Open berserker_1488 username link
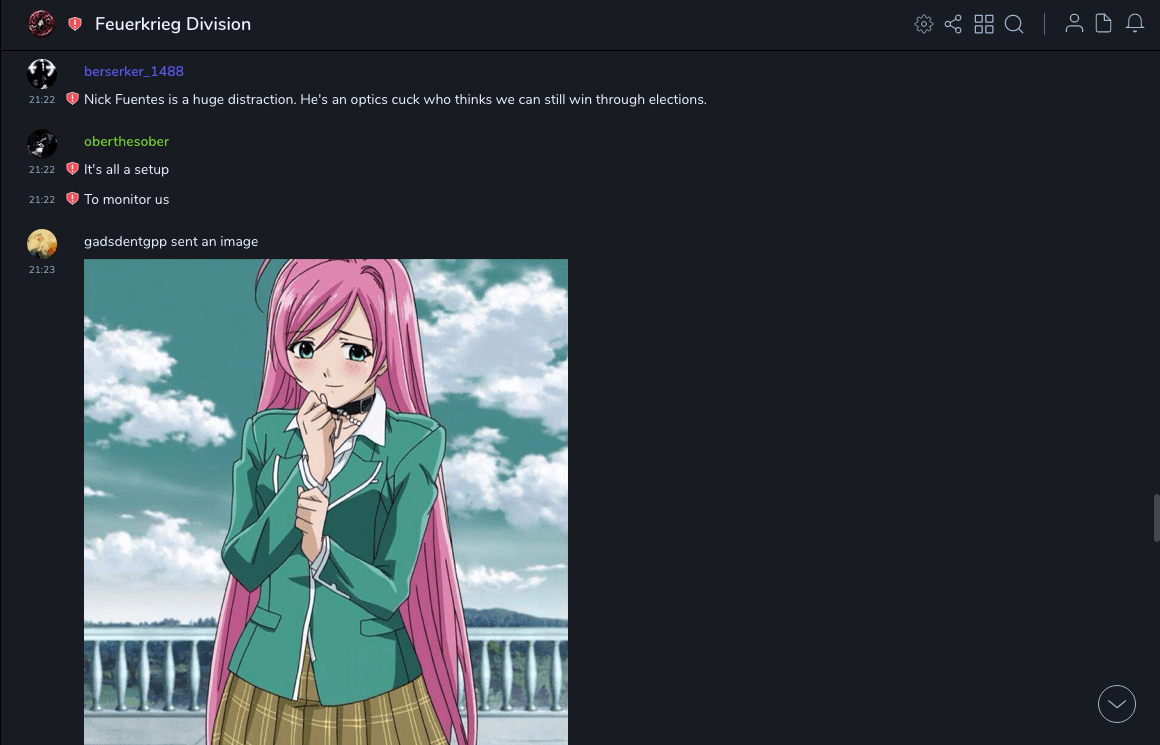This screenshot has height=745, width=1160. point(134,71)
